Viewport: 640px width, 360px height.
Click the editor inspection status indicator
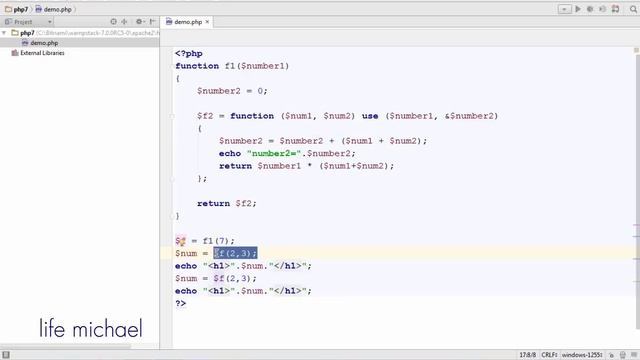[x=636, y=50]
